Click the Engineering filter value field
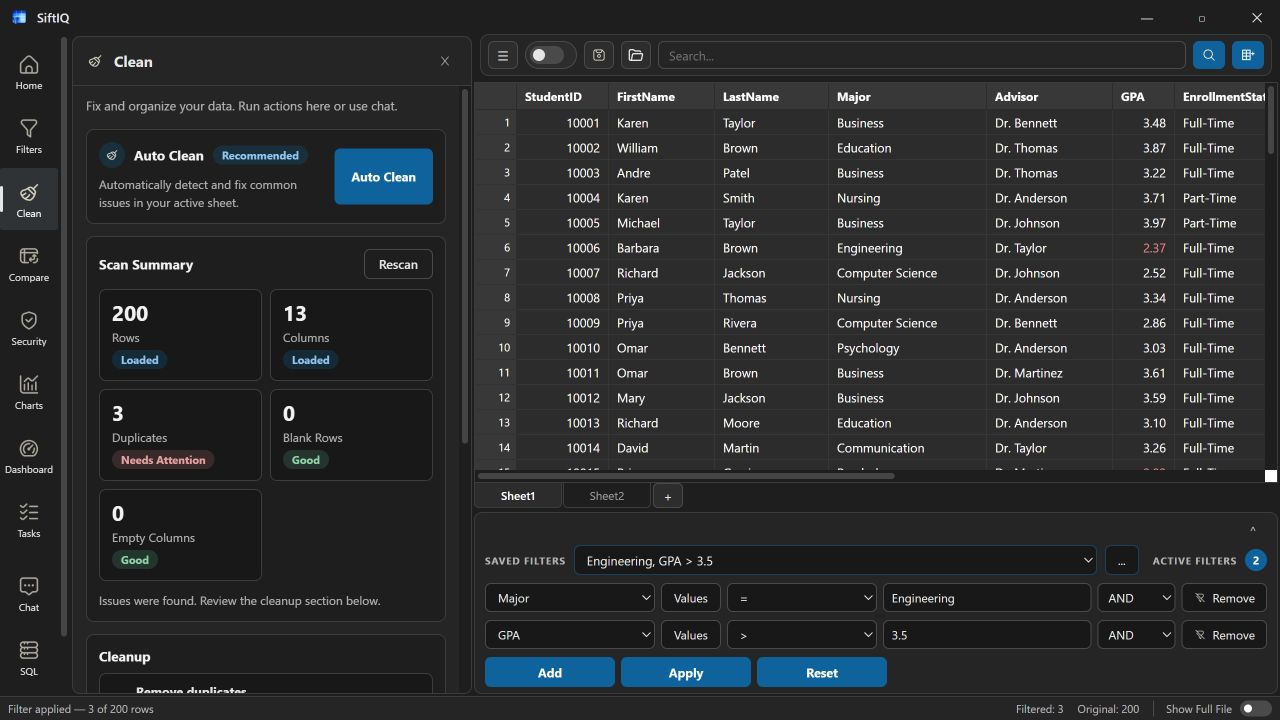This screenshot has height=720, width=1280. coord(987,598)
